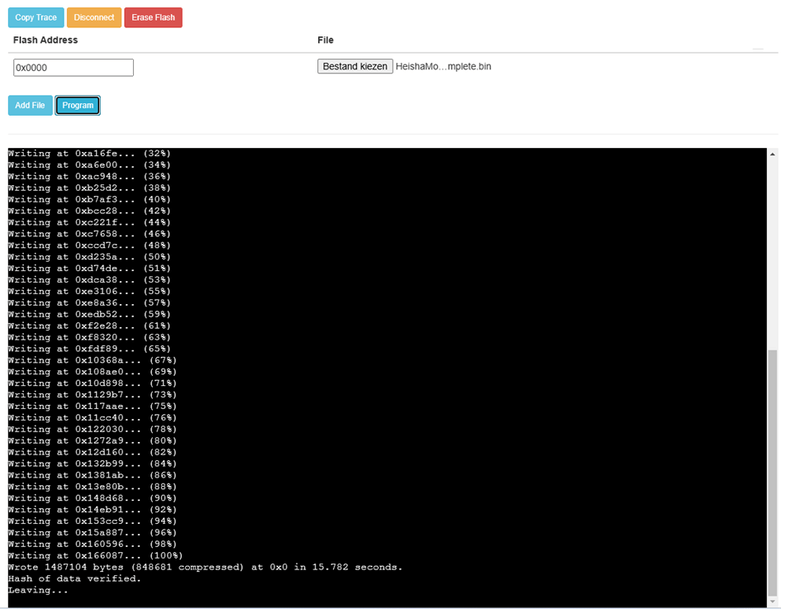Viewport: 800px width, 609px height.
Task: Click the terminal scrollbar down arrow
Action: pos(772,602)
